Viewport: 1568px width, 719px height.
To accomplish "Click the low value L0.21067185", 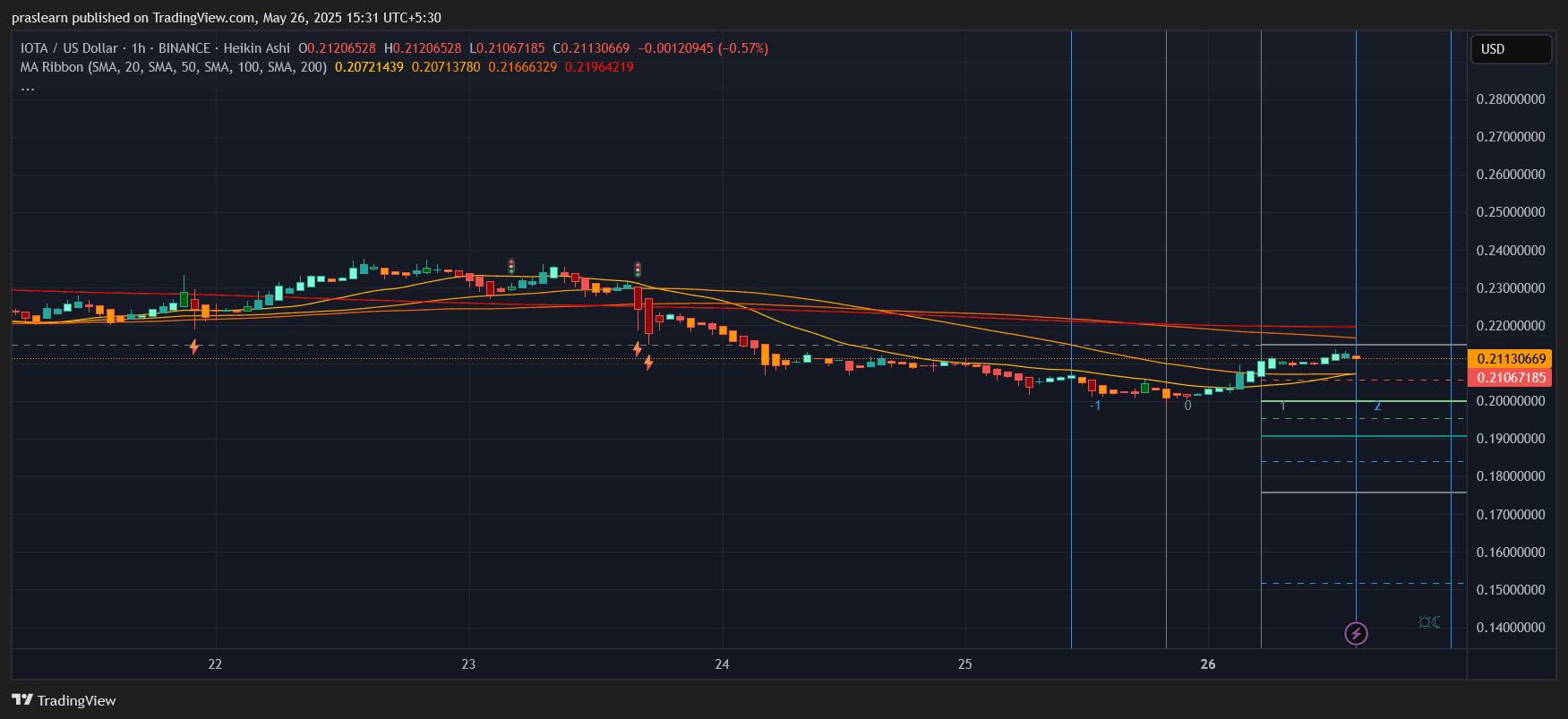I will (x=507, y=48).
